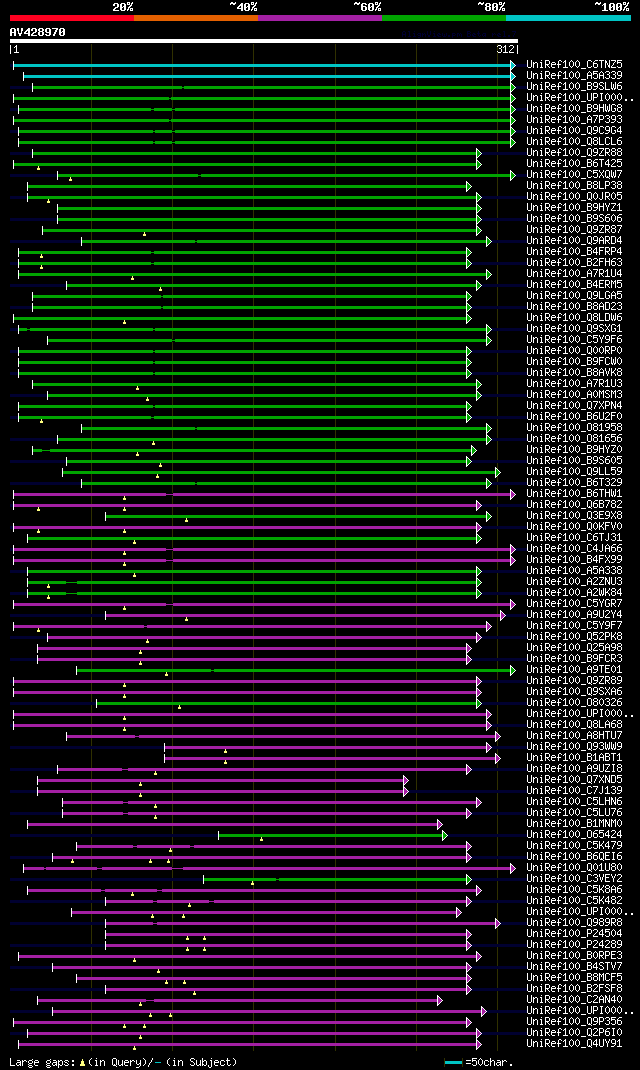The image size is (640, 1070).
Task: Open hit UniRef100_Q7XND5
Action: coord(574,780)
